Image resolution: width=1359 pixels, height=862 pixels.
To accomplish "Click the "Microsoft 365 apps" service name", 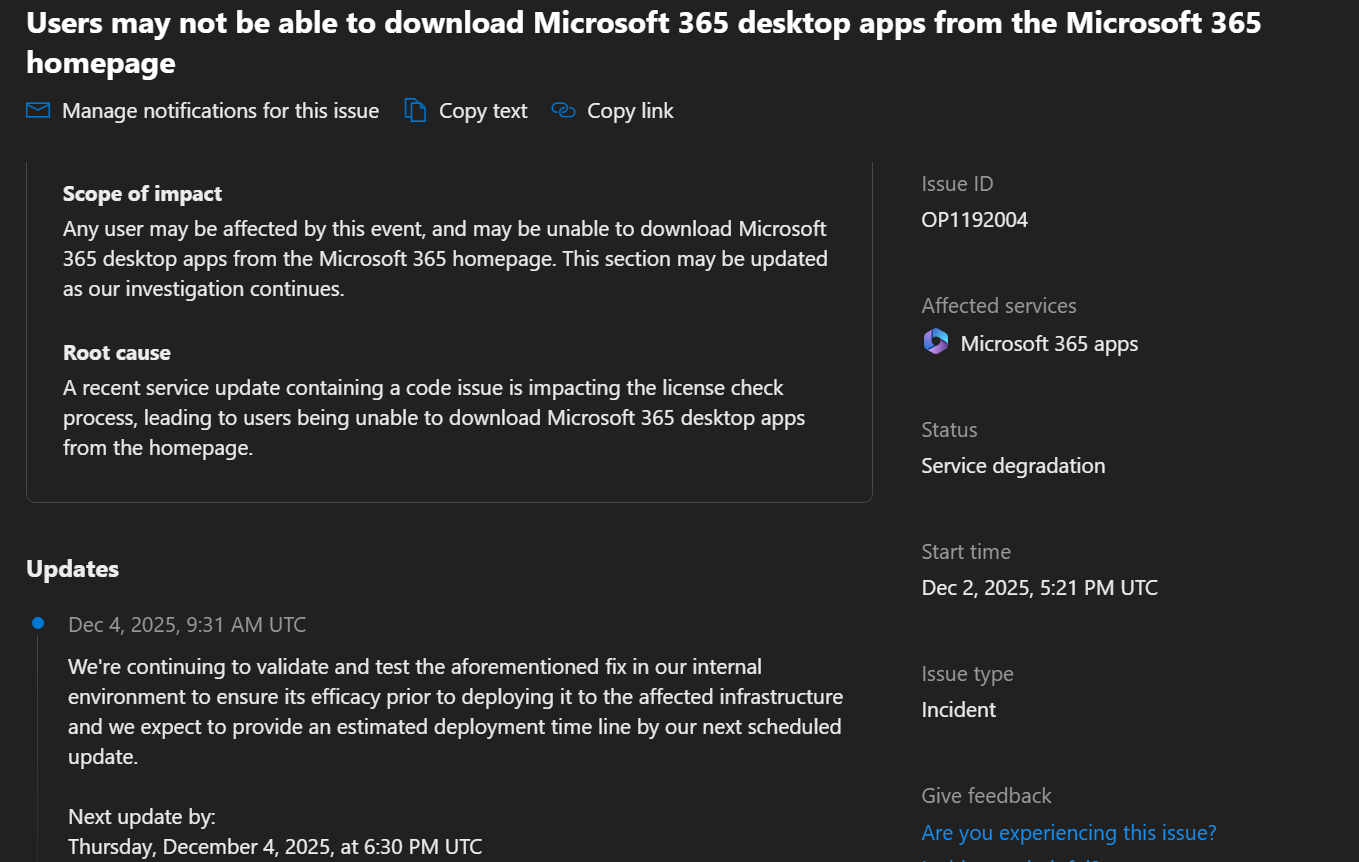I will click(x=1049, y=344).
